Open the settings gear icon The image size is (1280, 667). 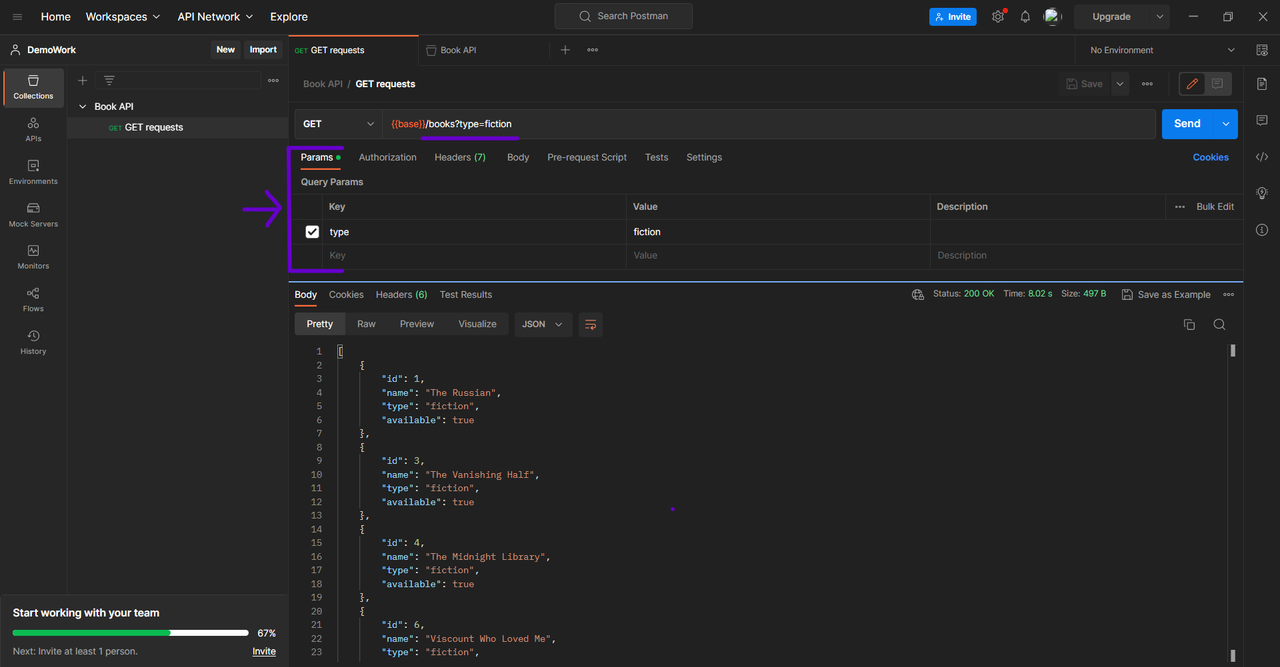[x=998, y=17]
